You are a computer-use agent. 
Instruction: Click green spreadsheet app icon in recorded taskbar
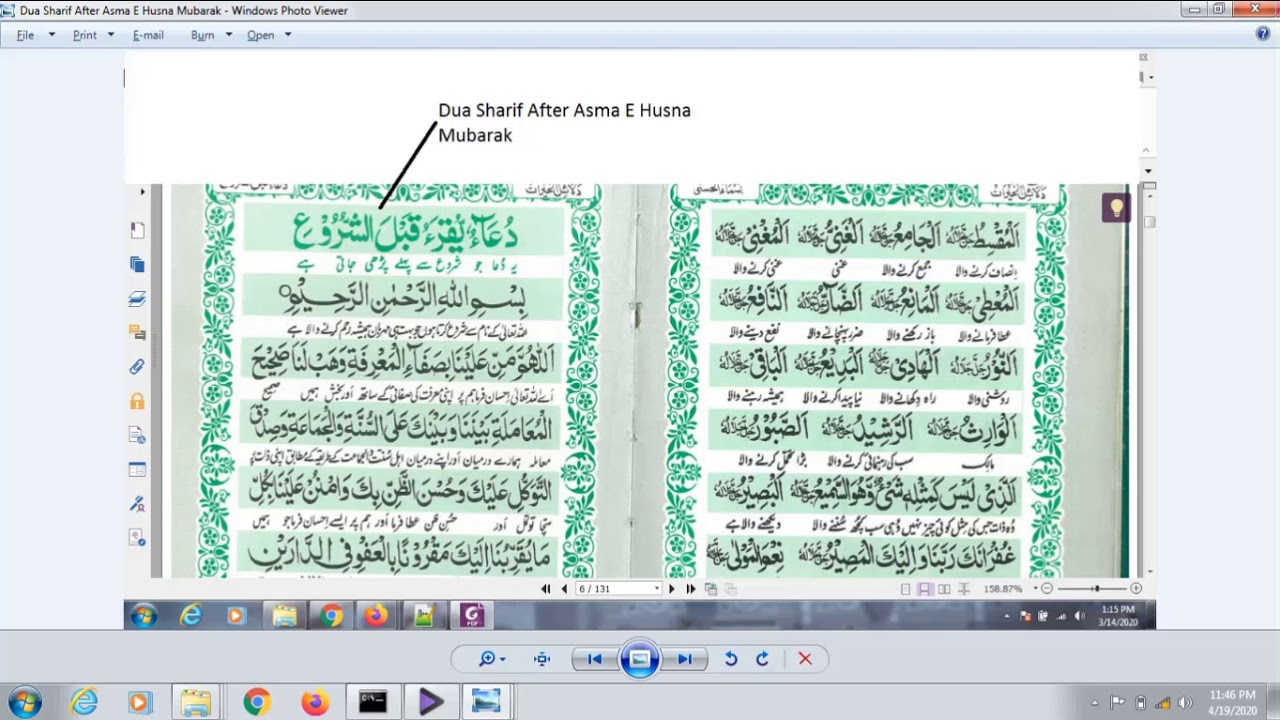coord(424,616)
